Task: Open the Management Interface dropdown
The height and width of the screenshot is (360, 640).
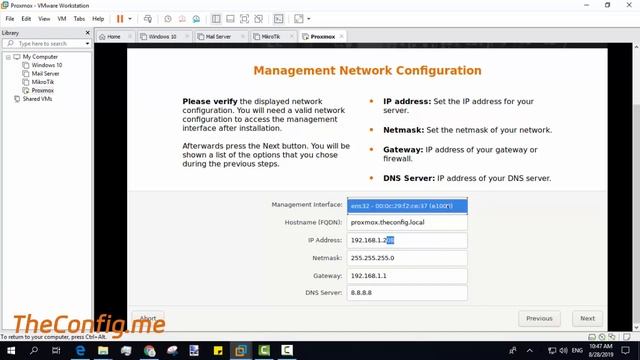Action: pos(407,206)
